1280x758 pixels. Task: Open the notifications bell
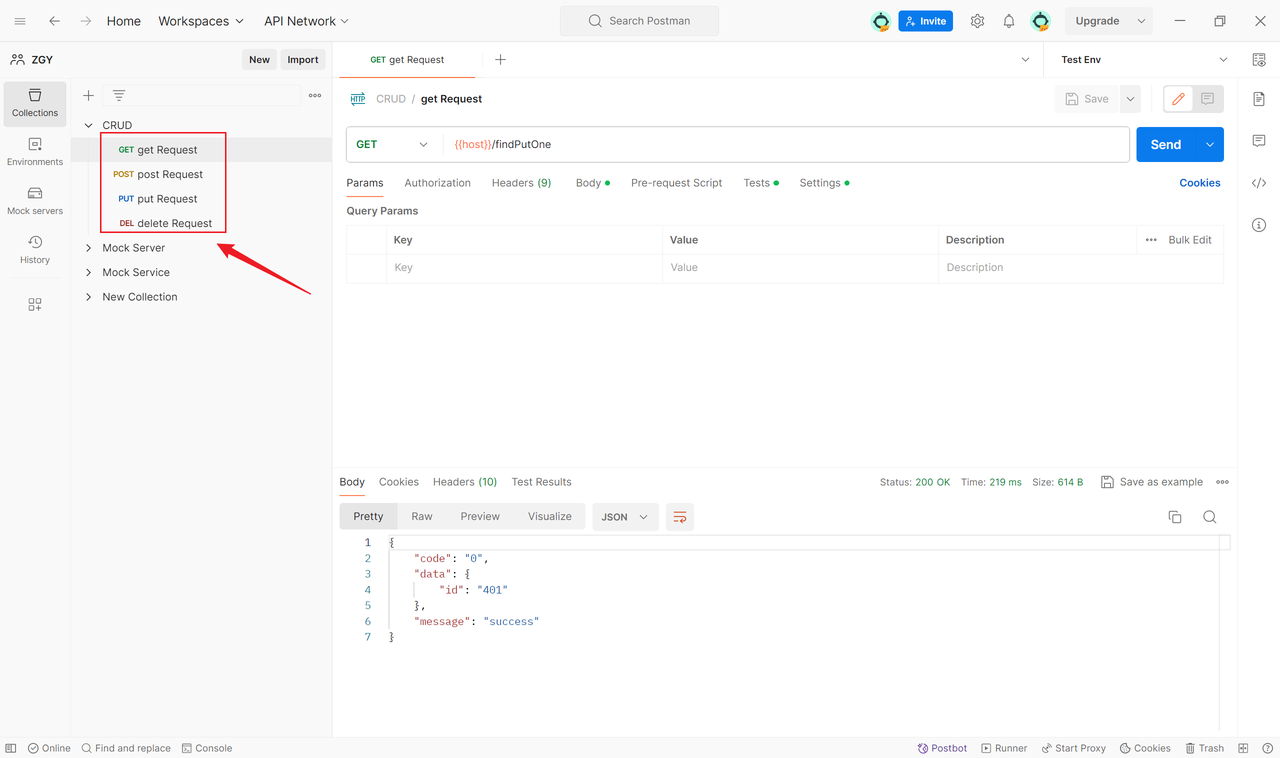point(1009,21)
